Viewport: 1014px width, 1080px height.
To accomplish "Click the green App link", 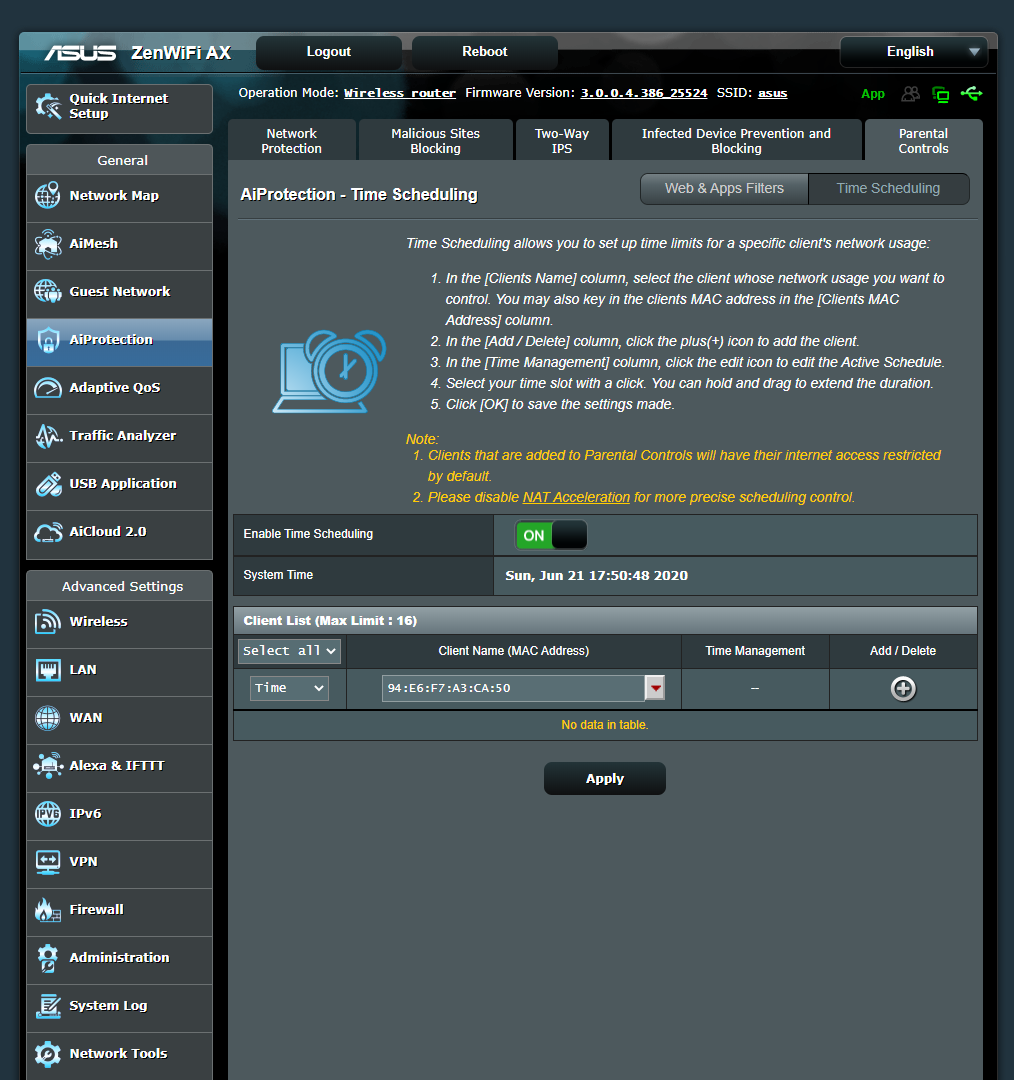I will pyautogui.click(x=873, y=94).
